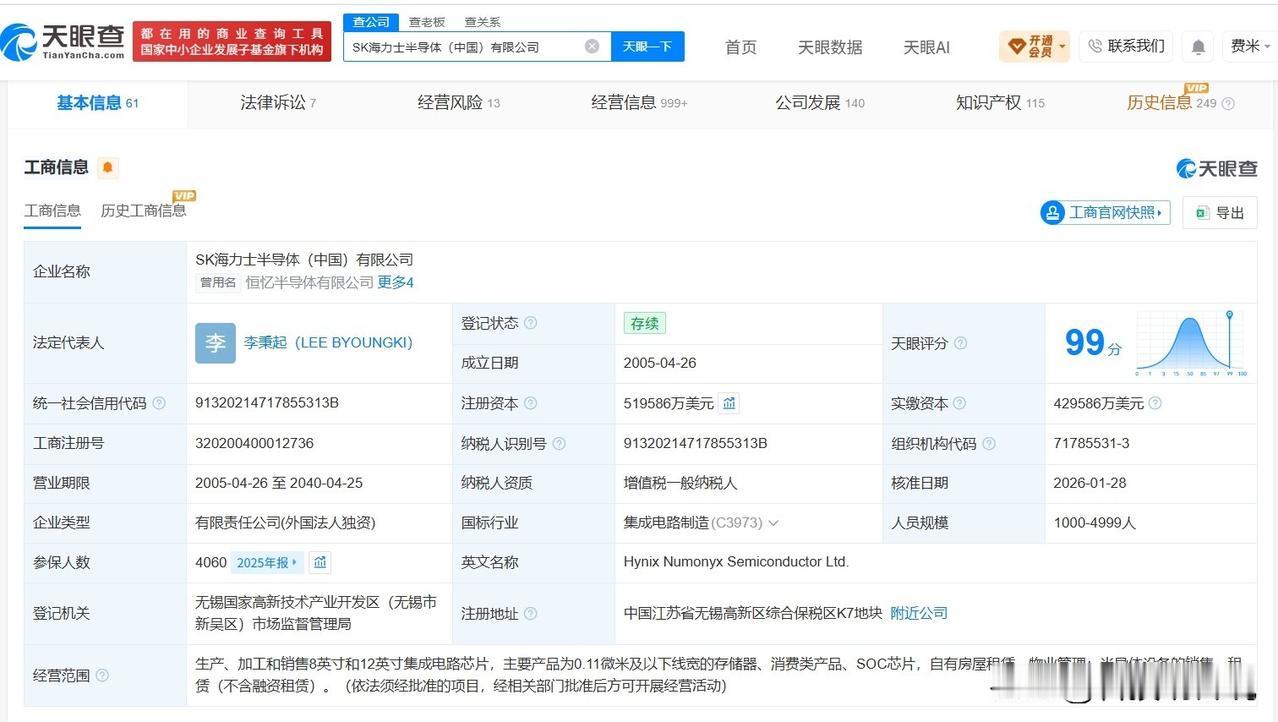The image size is (1278, 722).
Task: Click the 增值税一般纳税人 value
Action: (680, 483)
